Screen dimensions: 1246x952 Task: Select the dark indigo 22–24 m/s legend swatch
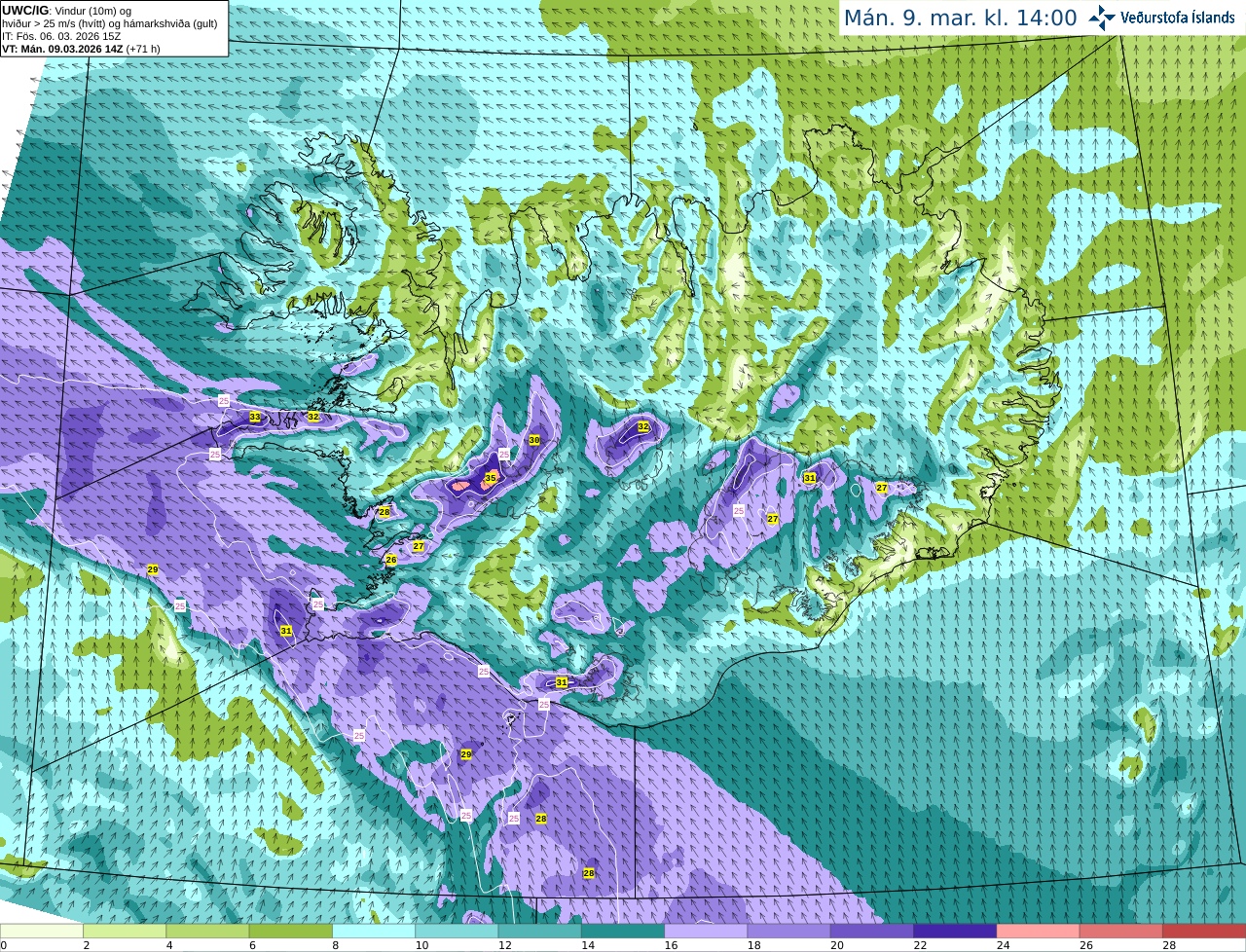click(955, 931)
